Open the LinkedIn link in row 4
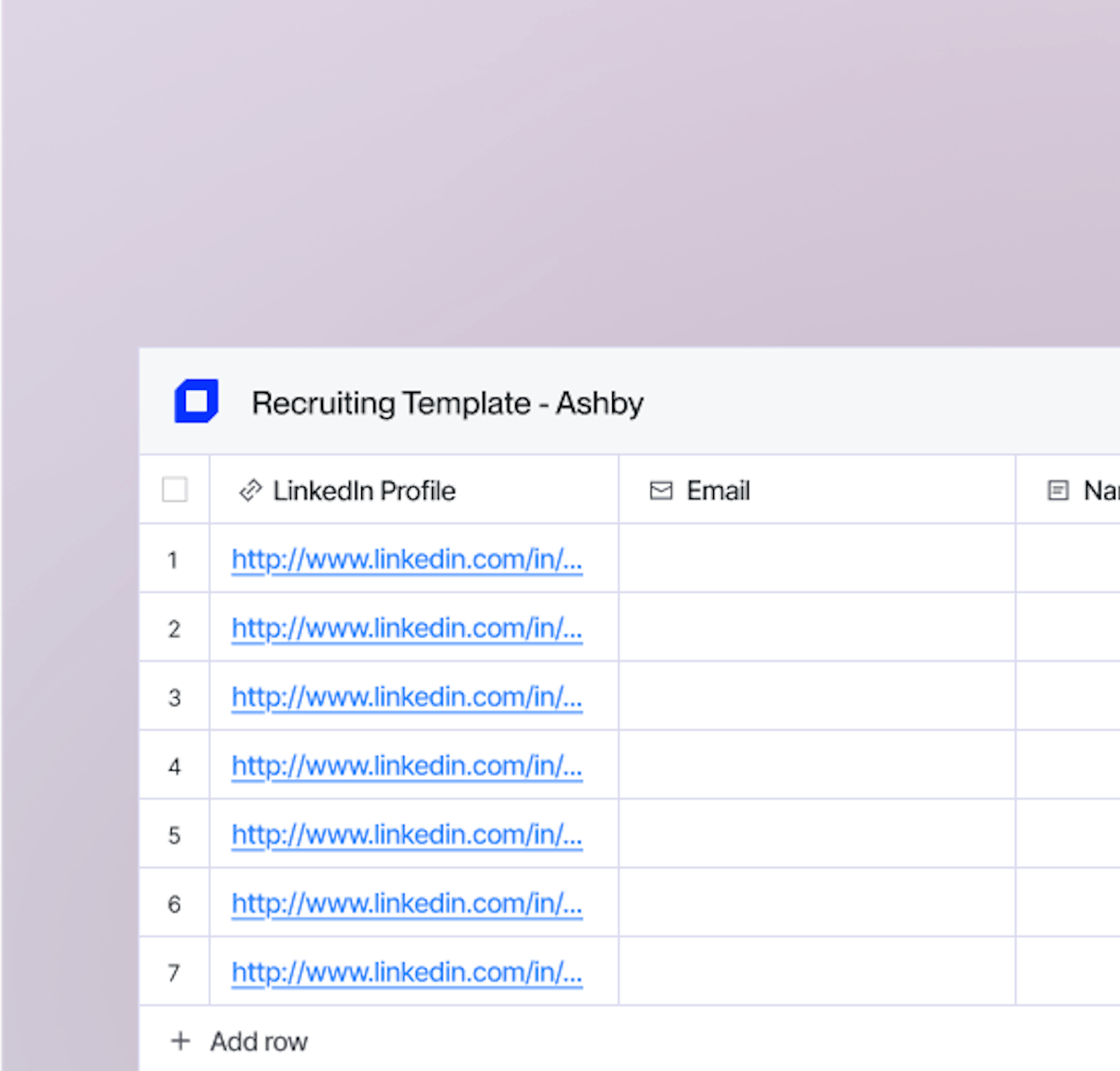 pyautogui.click(x=407, y=767)
